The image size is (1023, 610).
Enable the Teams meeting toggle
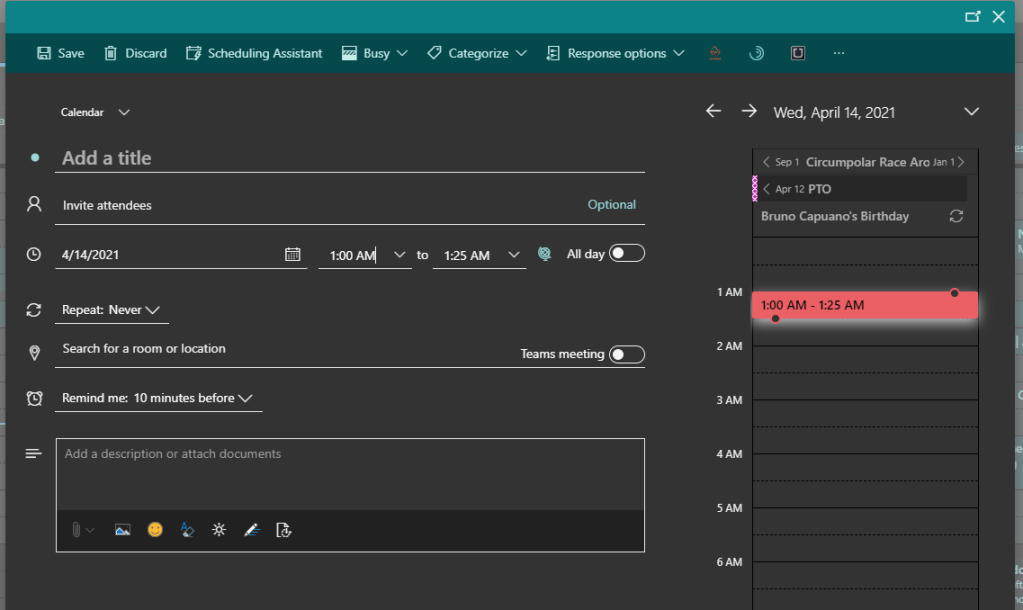pyautogui.click(x=627, y=354)
